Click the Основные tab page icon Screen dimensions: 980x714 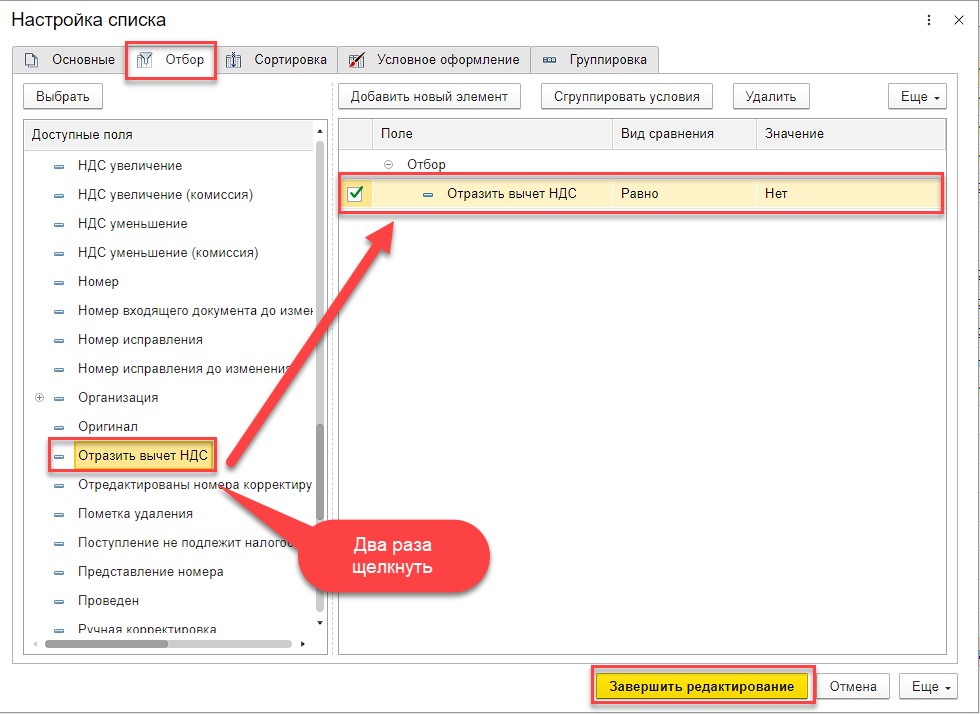pyautogui.click(x=31, y=60)
